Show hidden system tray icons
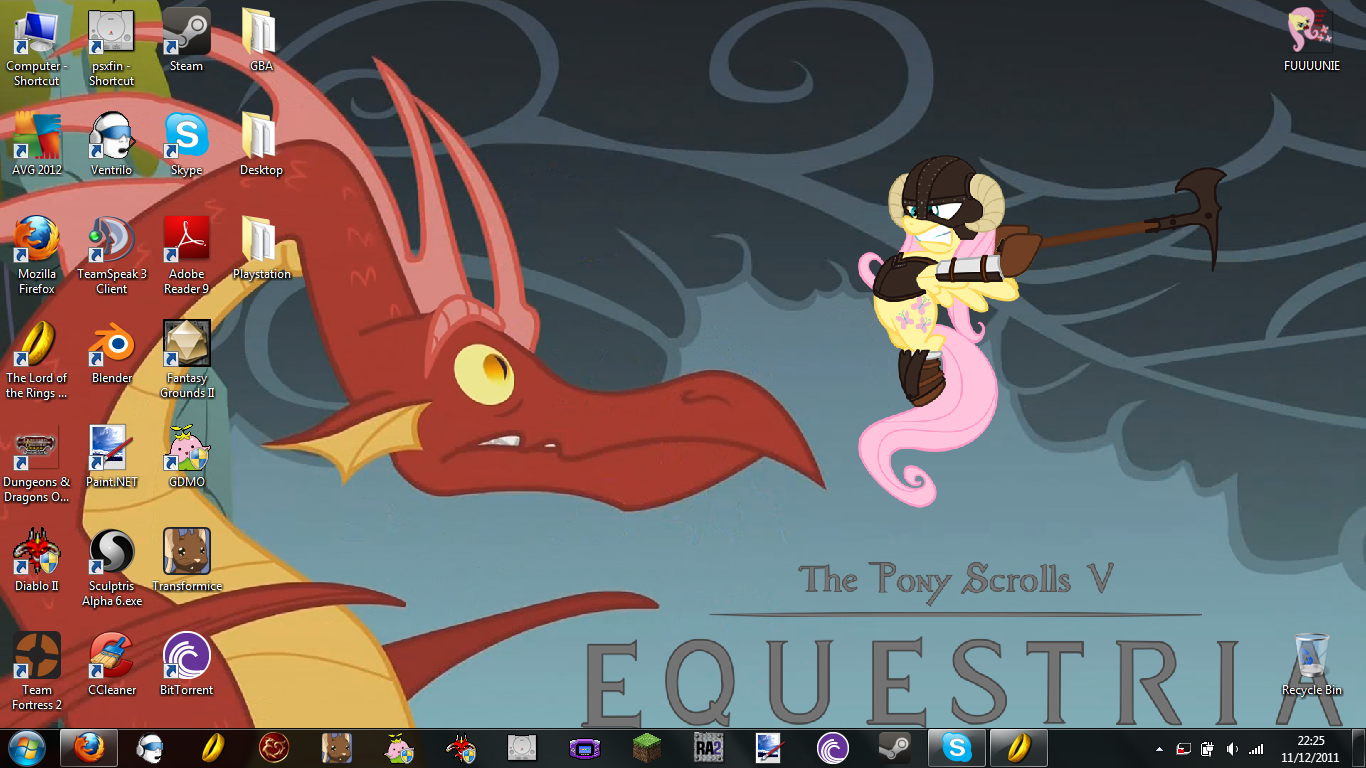This screenshot has width=1366, height=768. tap(1159, 749)
